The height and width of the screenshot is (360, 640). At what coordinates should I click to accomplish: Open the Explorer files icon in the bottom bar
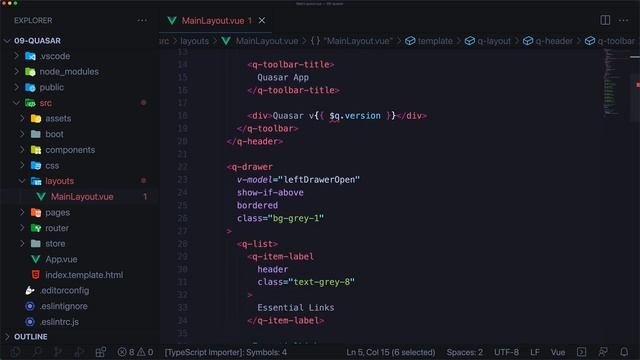tap(16, 352)
